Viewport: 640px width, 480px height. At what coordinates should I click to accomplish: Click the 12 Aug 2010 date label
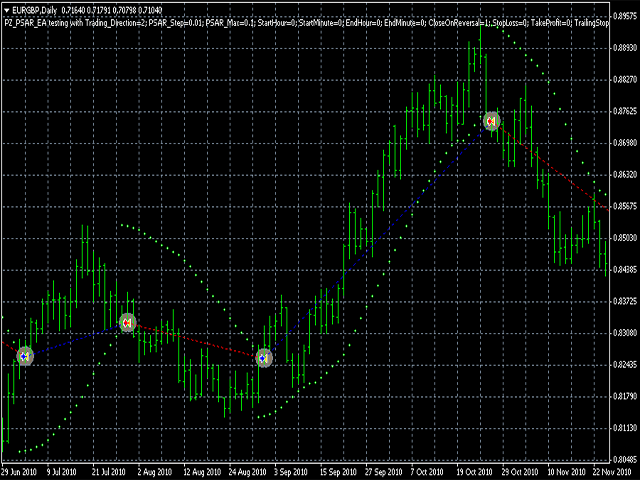202,472
